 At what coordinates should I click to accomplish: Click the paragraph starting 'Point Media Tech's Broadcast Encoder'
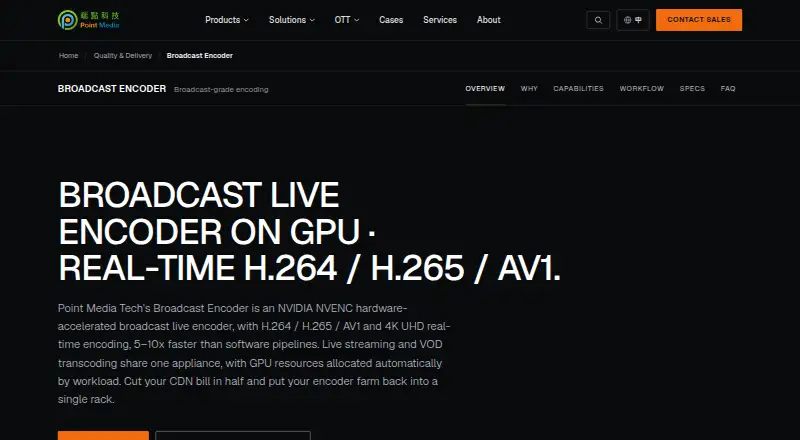pyautogui.click(x=254, y=354)
